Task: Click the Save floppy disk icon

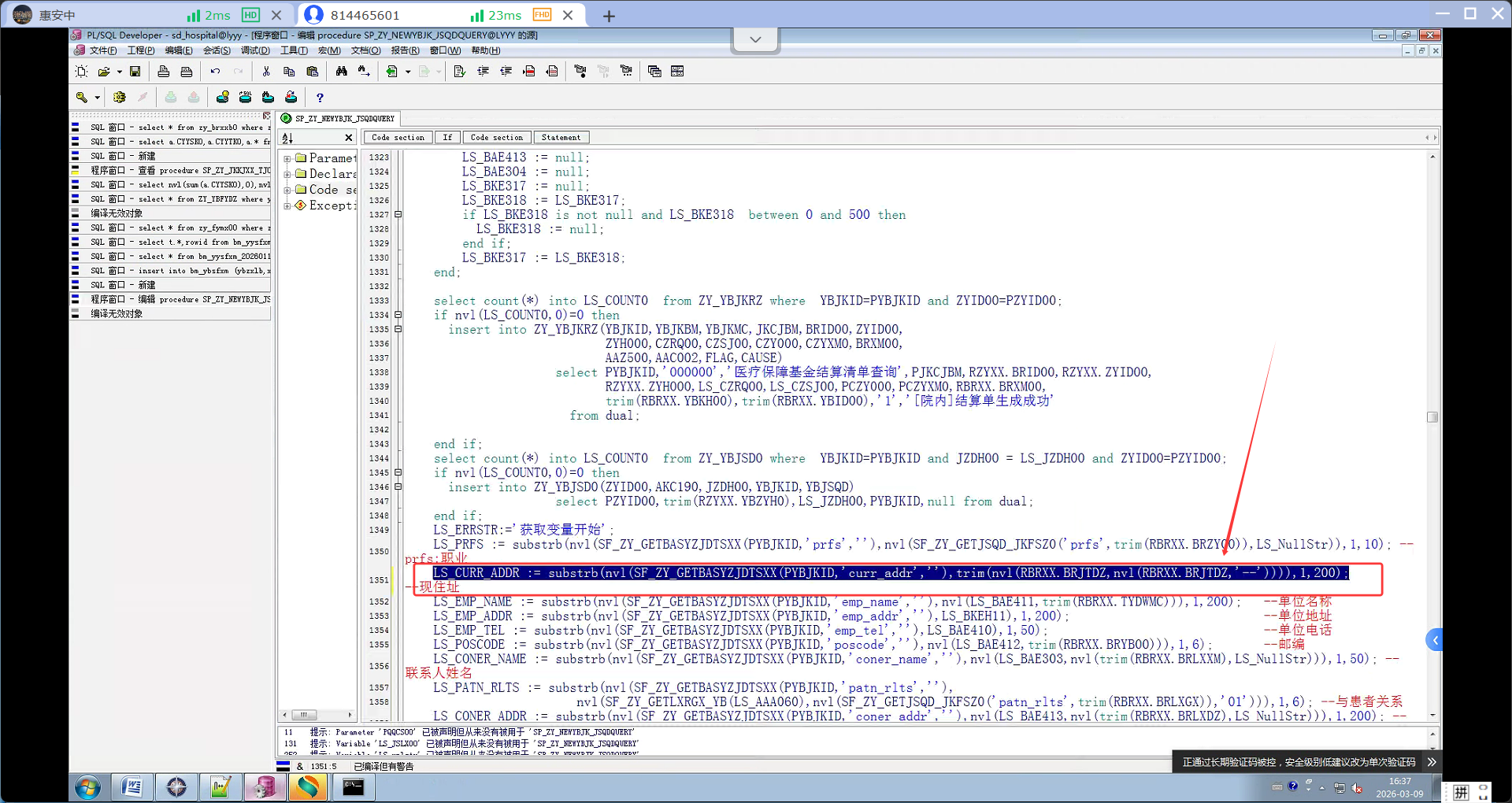Action: pyautogui.click(x=135, y=72)
